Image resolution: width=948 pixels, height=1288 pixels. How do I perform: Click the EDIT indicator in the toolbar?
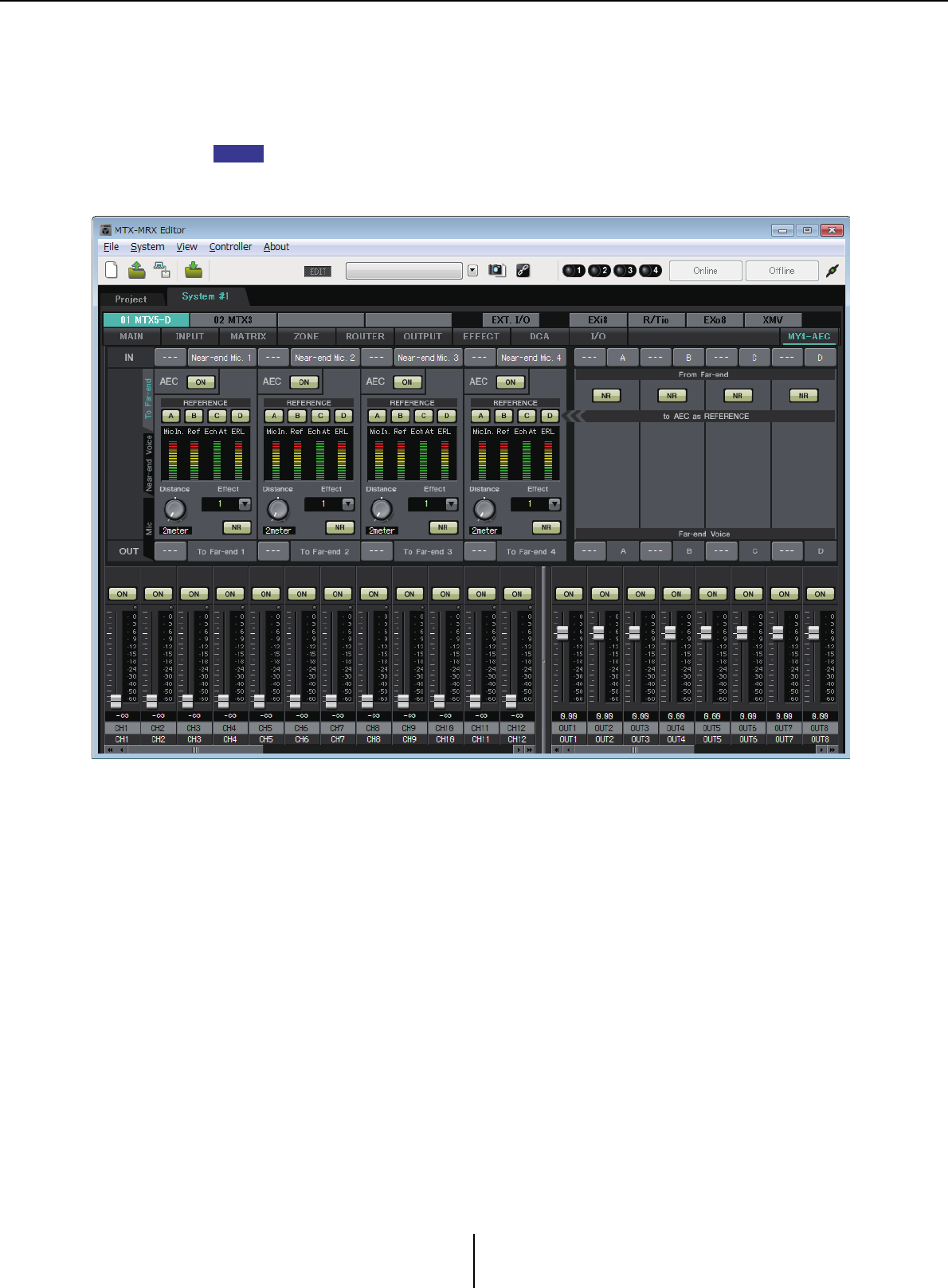point(318,272)
